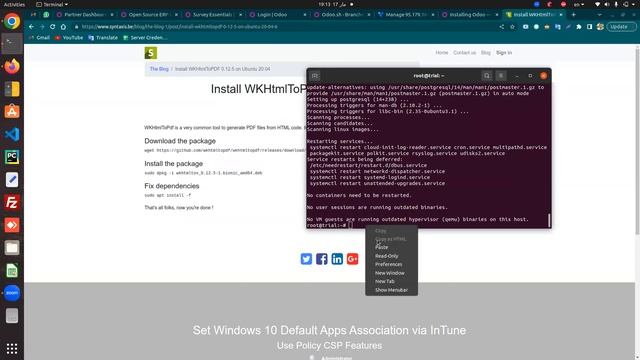Viewport: 640px width, 360px height.
Task: Switch to the Installing Odoo tab
Action: tap(469, 14)
